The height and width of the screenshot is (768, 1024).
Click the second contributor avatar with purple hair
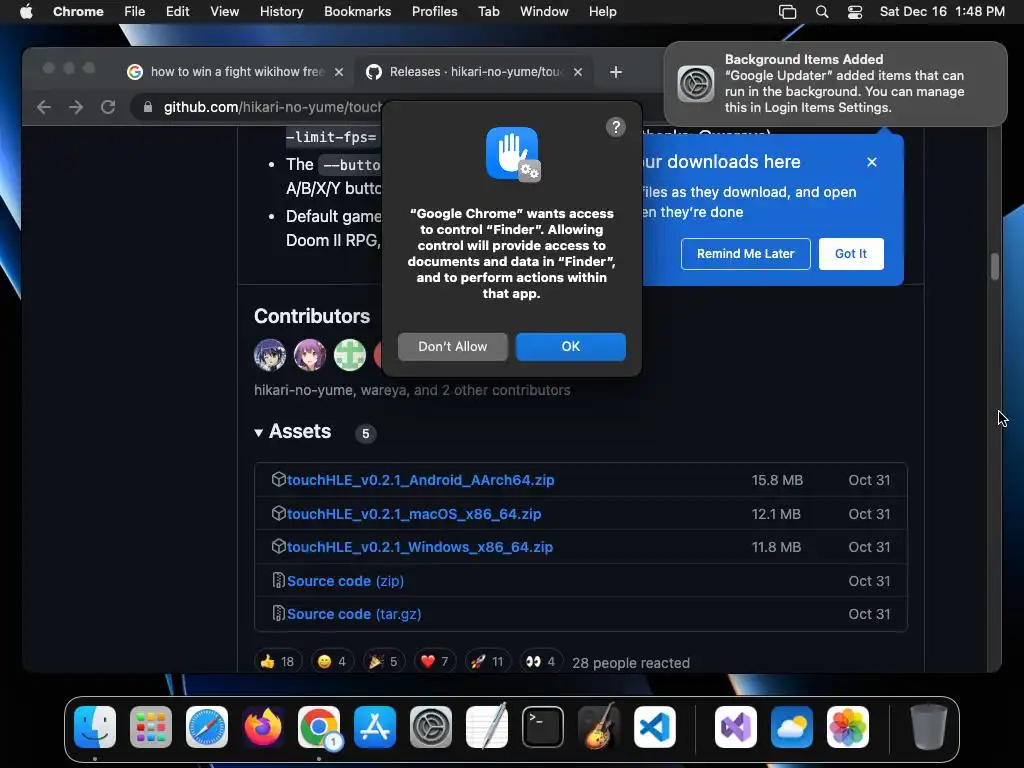[310, 355]
